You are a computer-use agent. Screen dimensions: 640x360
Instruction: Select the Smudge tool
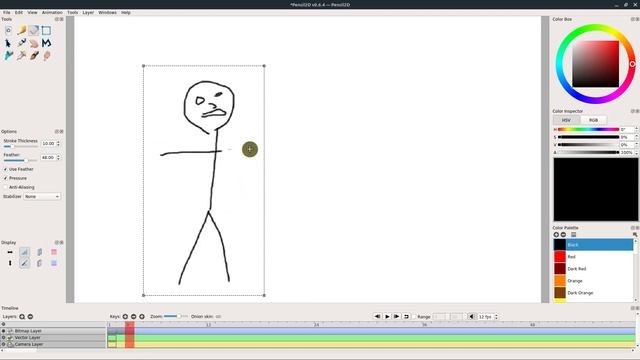[x=47, y=55]
